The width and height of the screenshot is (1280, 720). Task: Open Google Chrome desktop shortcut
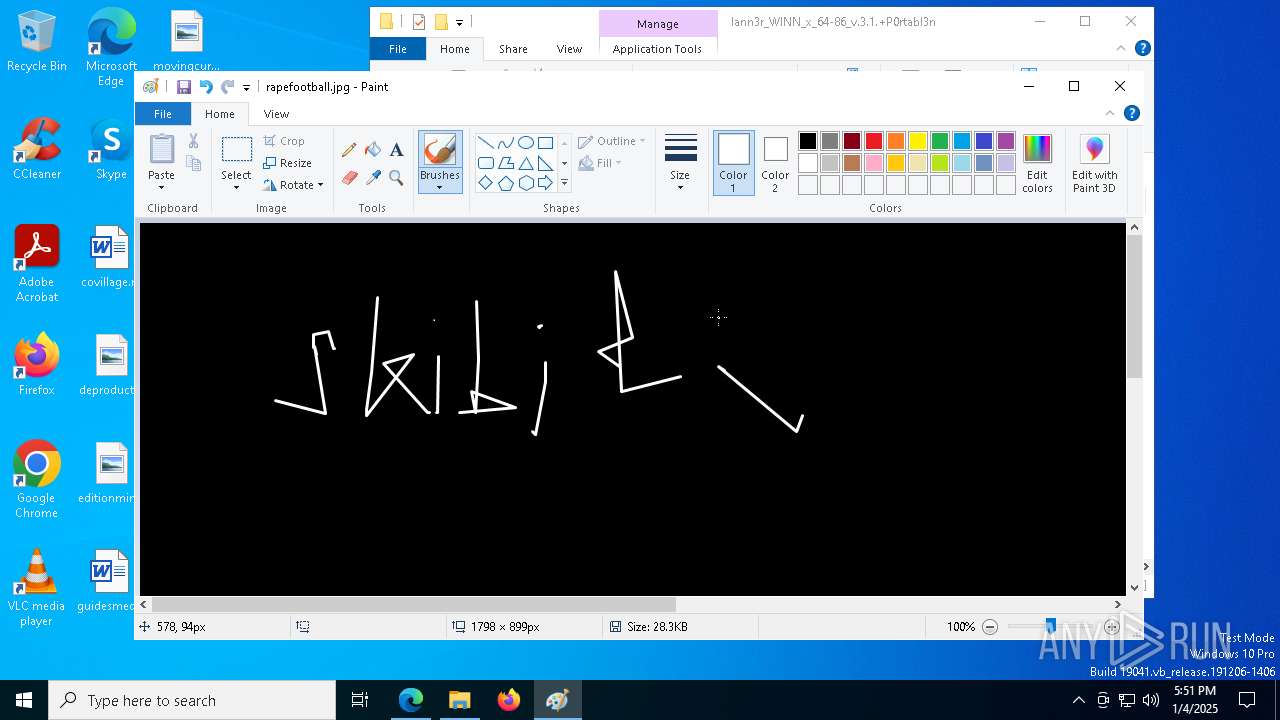(x=36, y=480)
